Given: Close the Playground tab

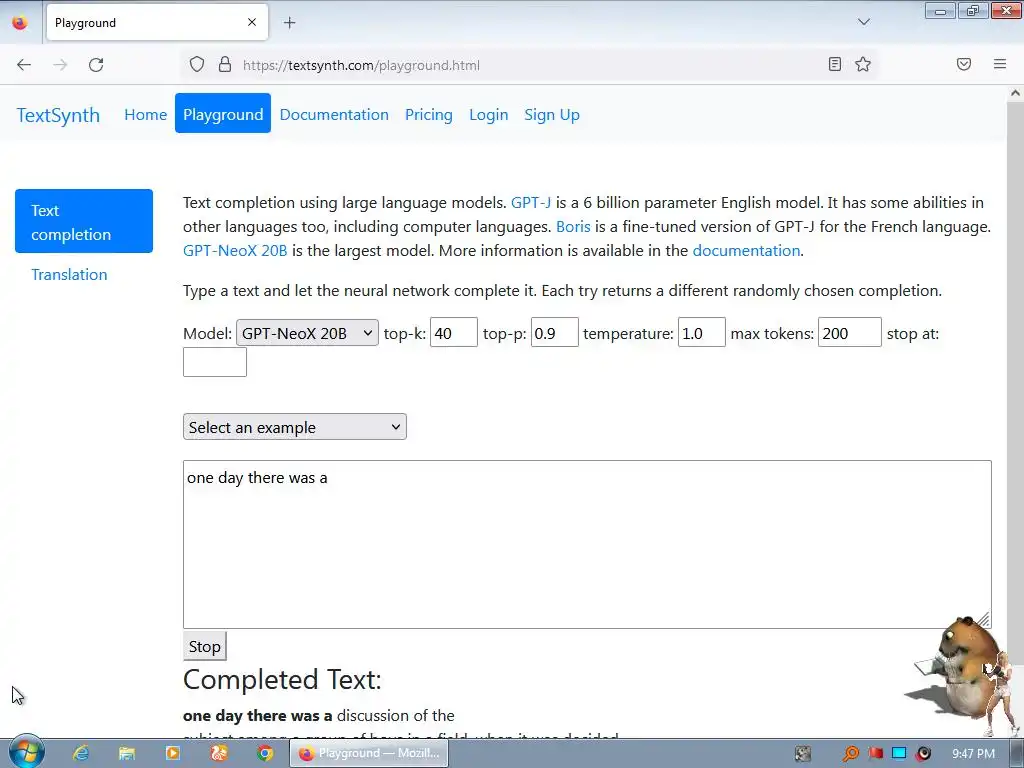Looking at the screenshot, I should [252, 22].
